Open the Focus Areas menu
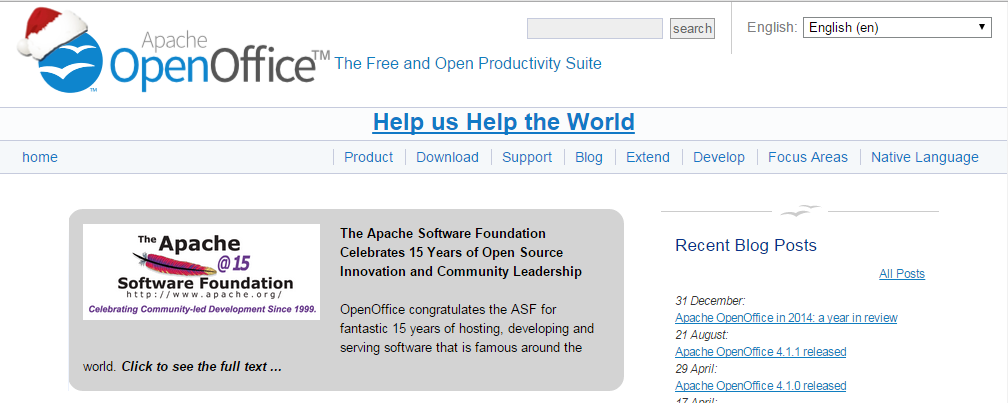This screenshot has width=1008, height=403. pos(808,157)
